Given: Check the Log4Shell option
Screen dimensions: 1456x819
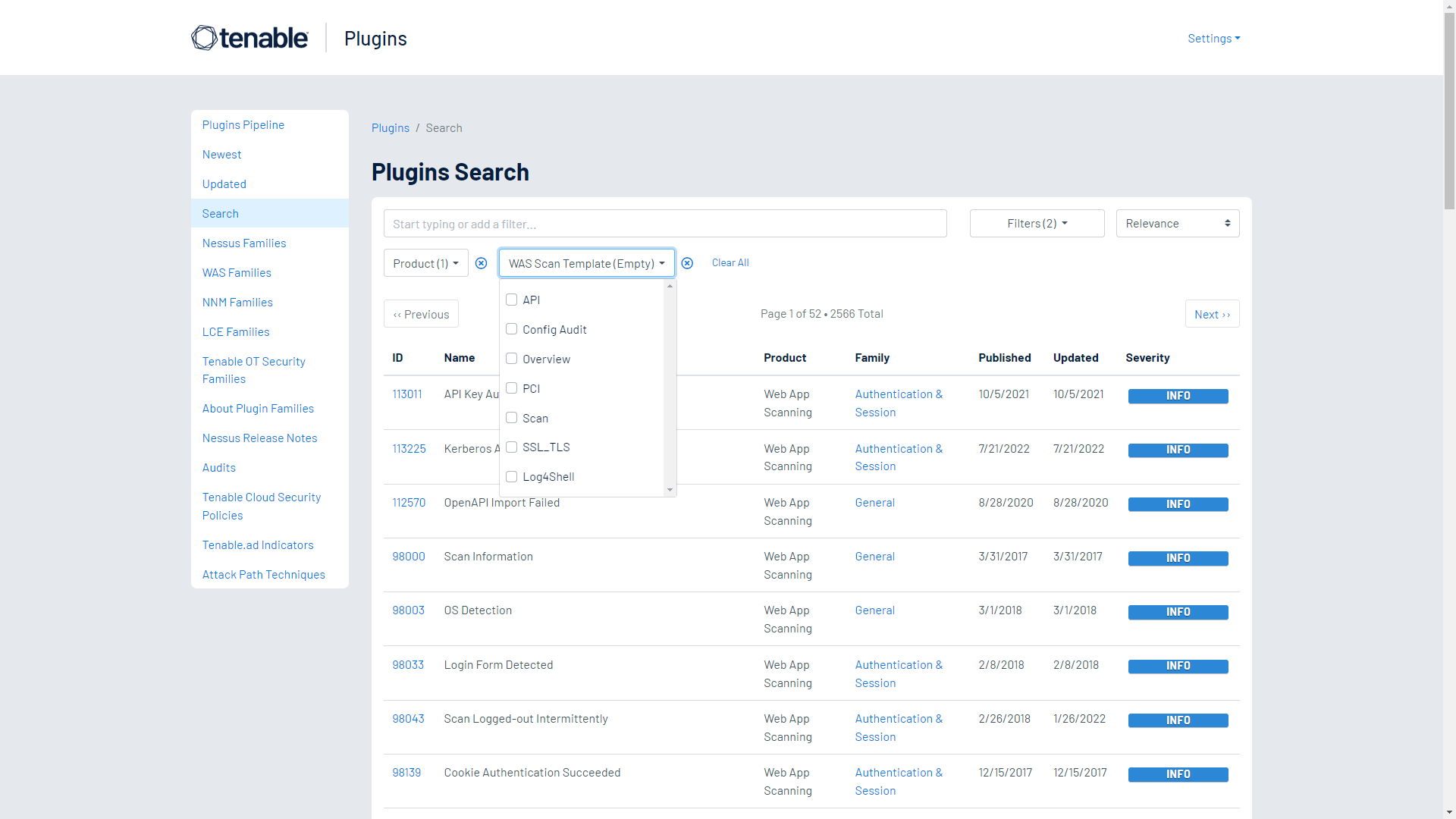Looking at the screenshot, I should pos(512,476).
